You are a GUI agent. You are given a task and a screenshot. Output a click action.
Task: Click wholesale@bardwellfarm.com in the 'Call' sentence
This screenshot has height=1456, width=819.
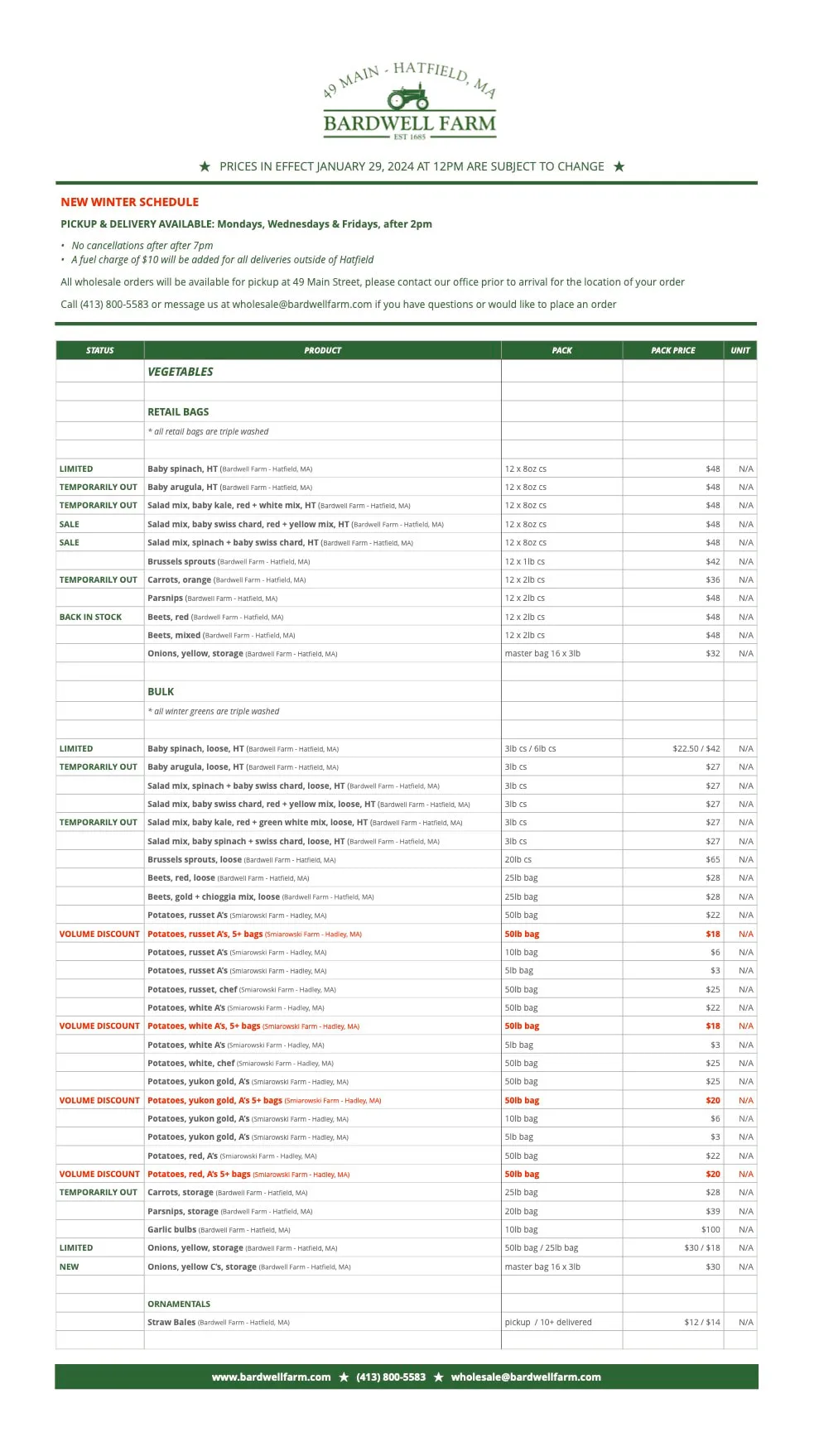(x=302, y=305)
